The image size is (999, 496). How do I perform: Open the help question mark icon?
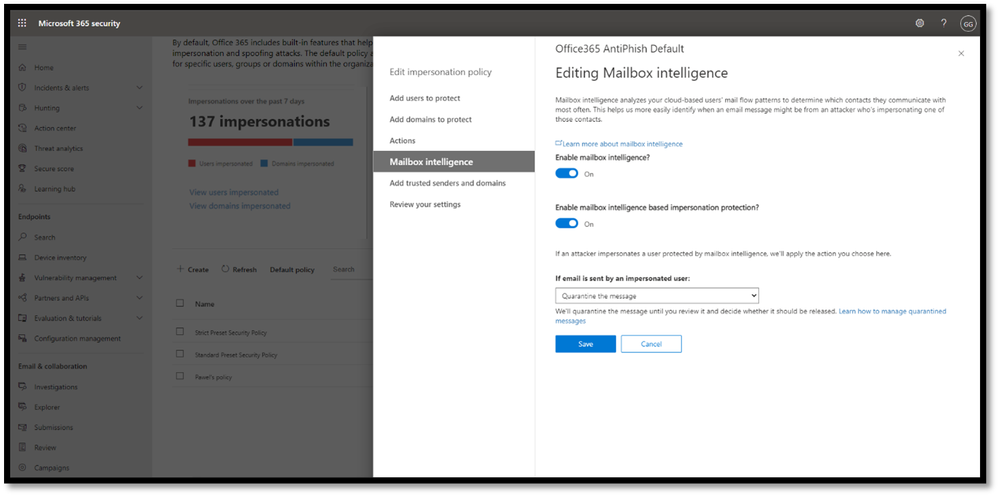(x=944, y=24)
